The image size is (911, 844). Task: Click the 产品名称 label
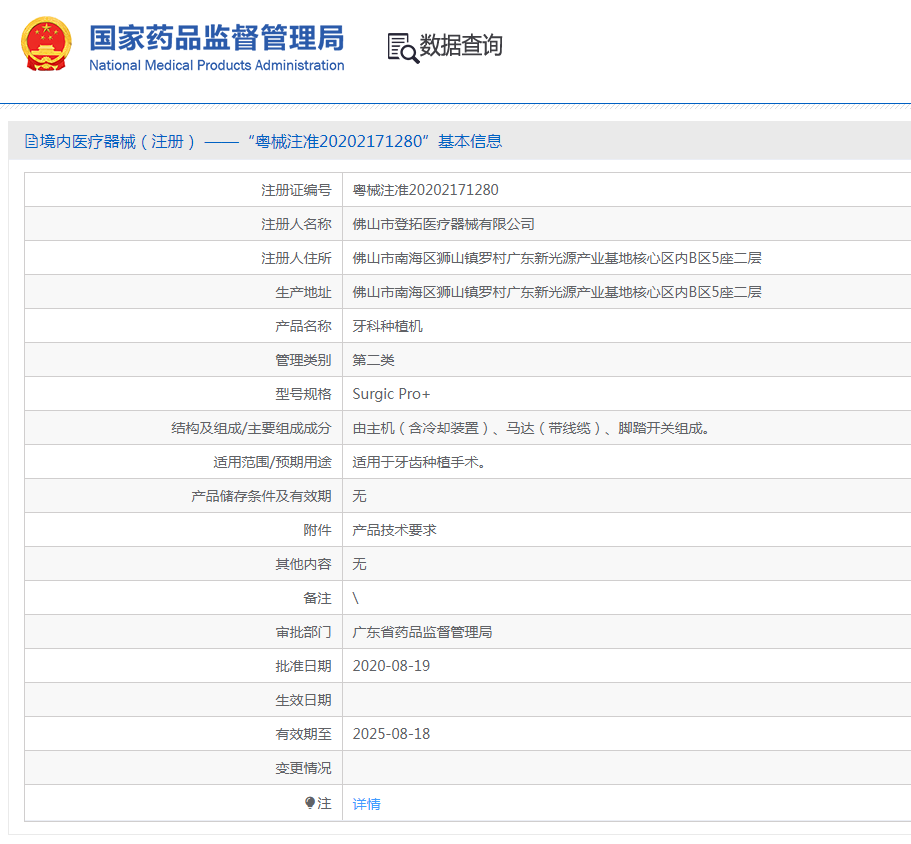[x=303, y=326]
